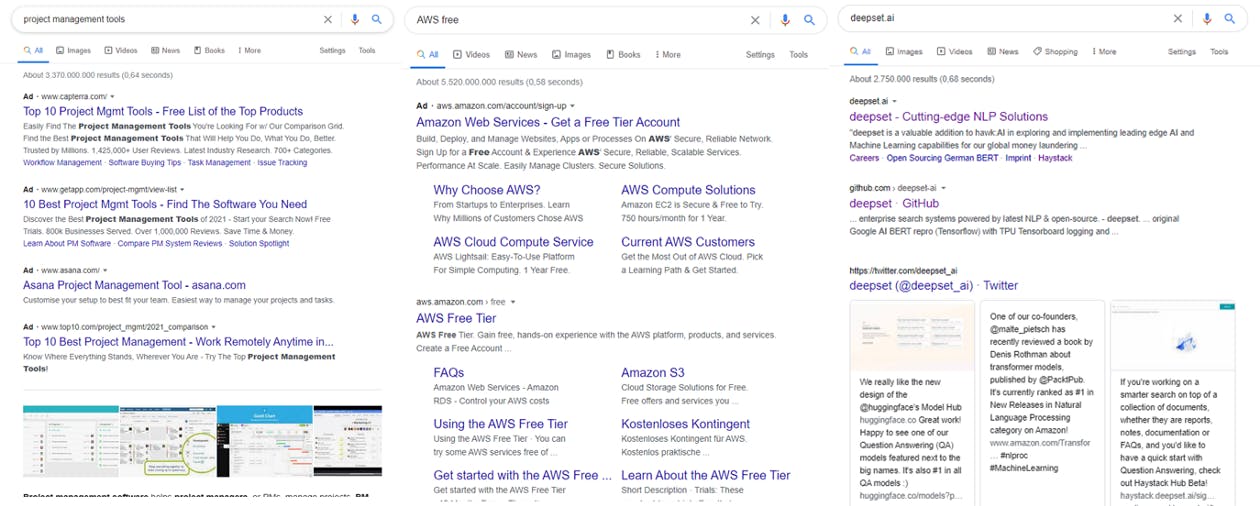1260x506 pixels.
Task: Open 'deepset · GitHub' result
Action: pyautogui.click(x=894, y=203)
